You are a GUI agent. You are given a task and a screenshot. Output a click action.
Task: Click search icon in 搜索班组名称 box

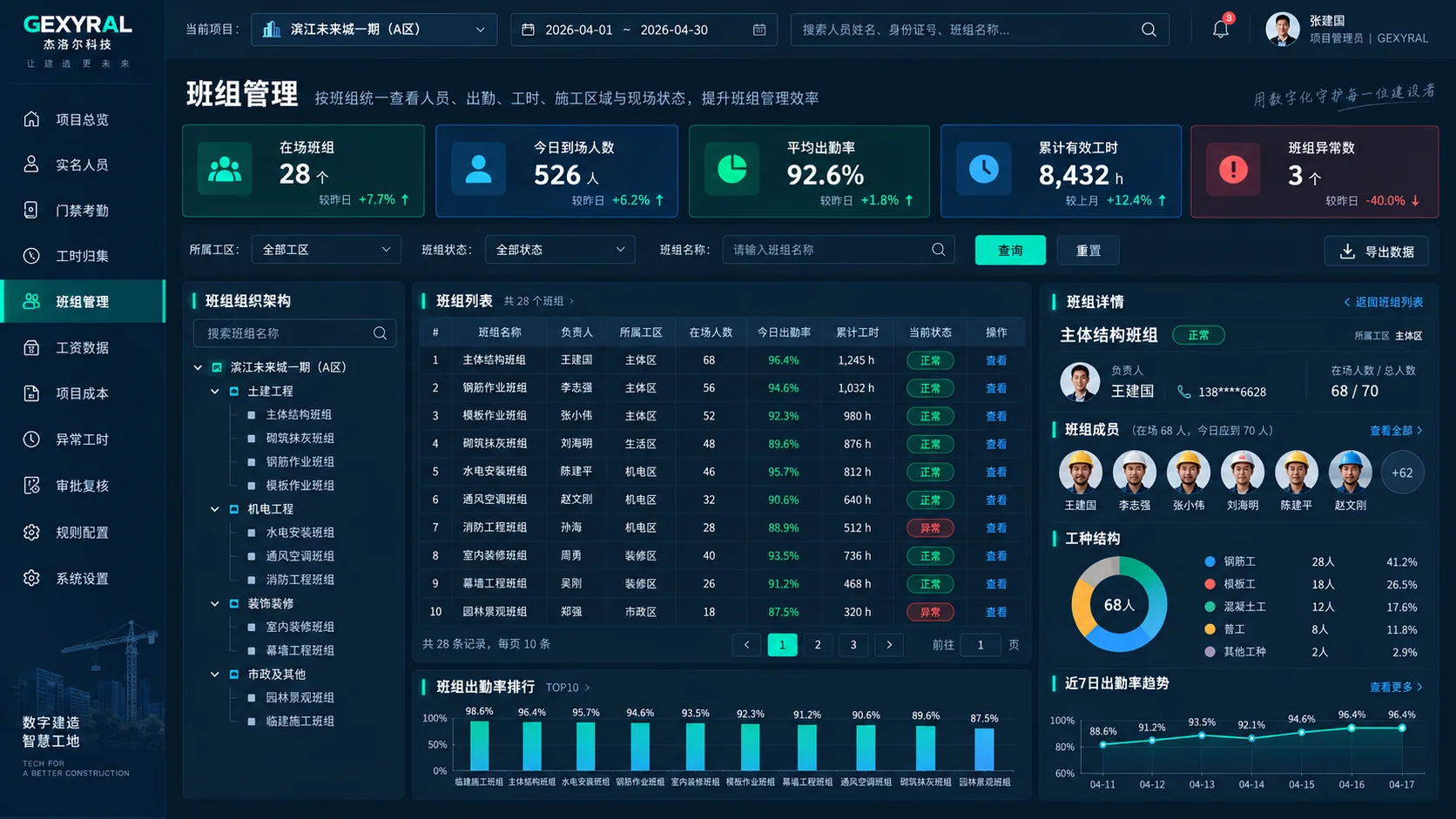pyautogui.click(x=380, y=333)
